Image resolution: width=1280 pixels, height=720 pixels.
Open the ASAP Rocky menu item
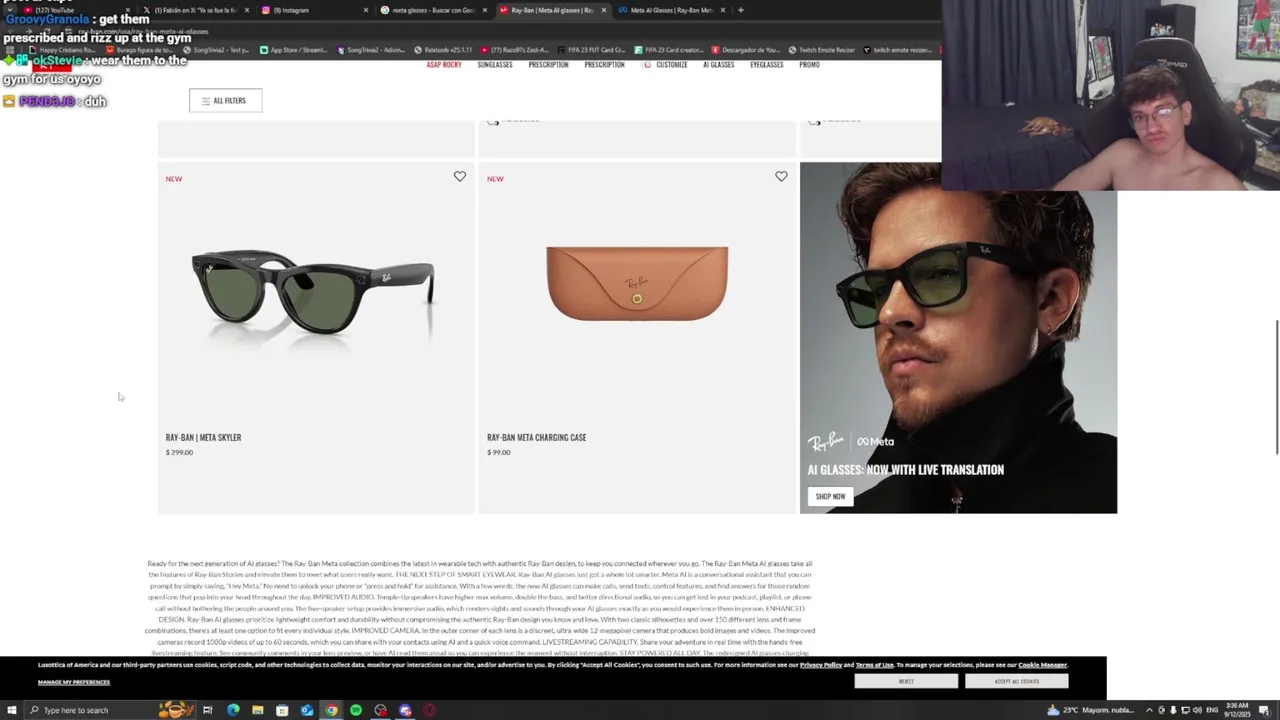(x=444, y=64)
